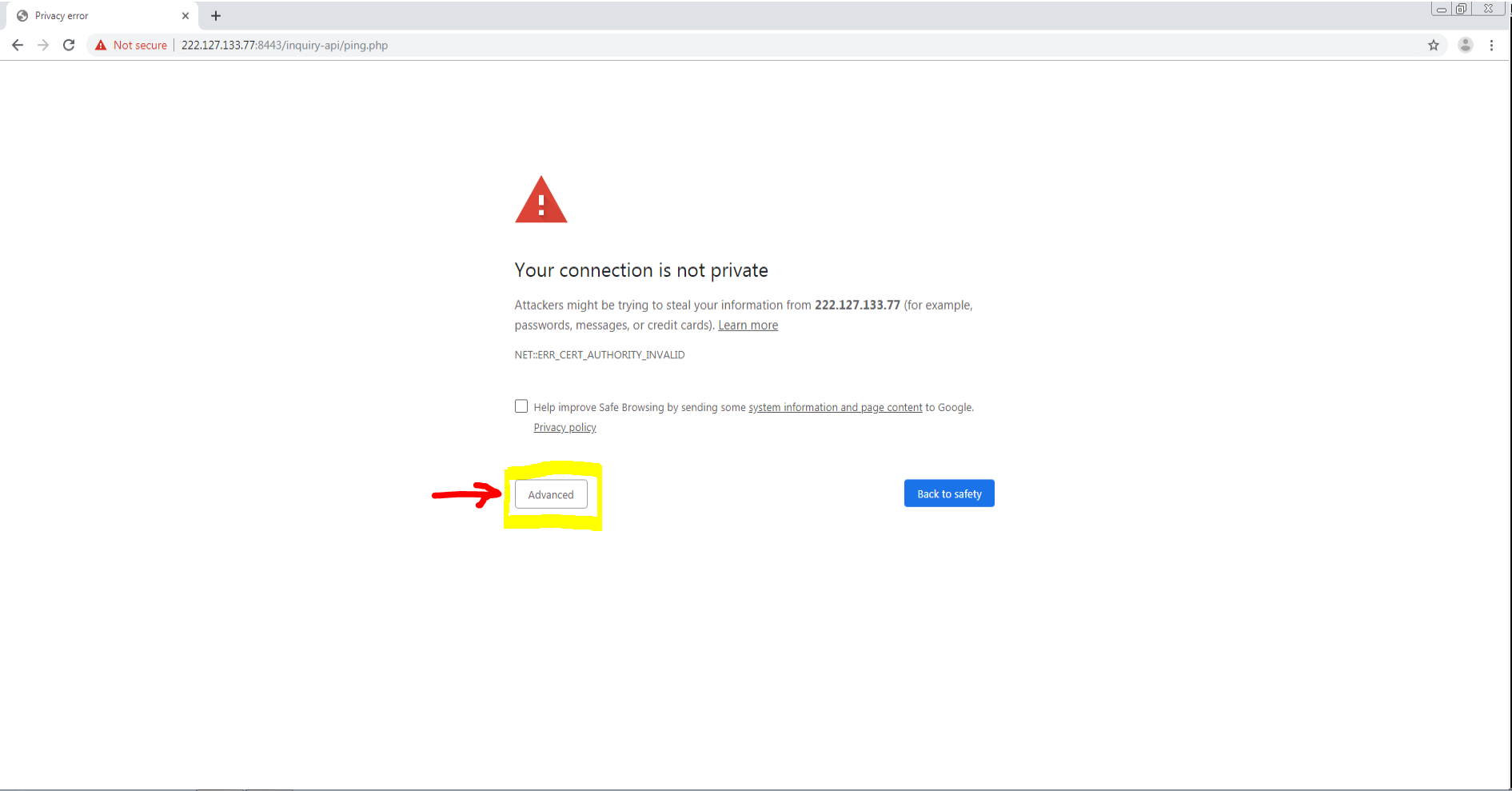Open the Chrome three-dot menu
The width and height of the screenshot is (1512, 791).
pyautogui.click(x=1491, y=46)
